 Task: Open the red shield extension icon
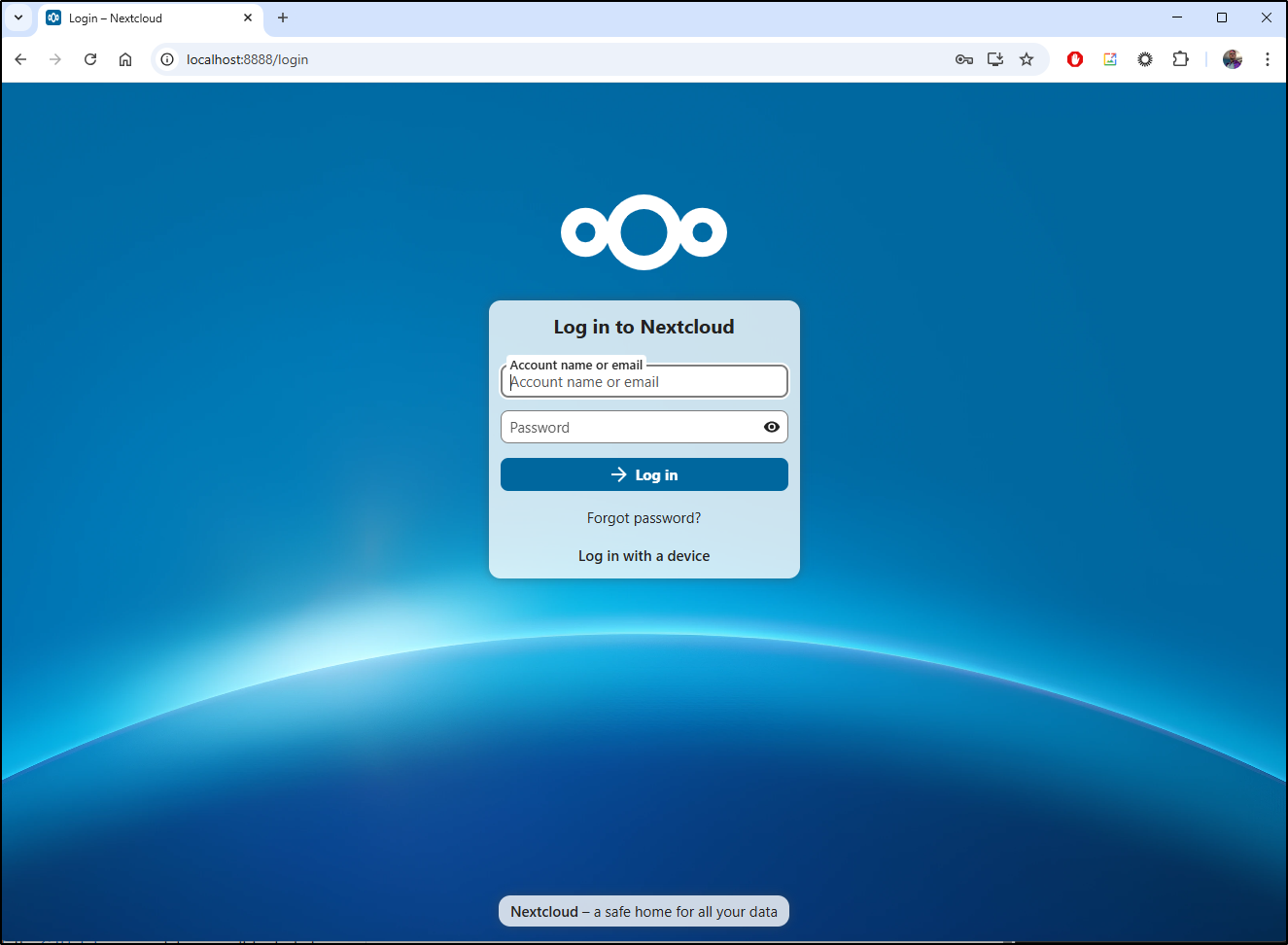click(x=1075, y=59)
